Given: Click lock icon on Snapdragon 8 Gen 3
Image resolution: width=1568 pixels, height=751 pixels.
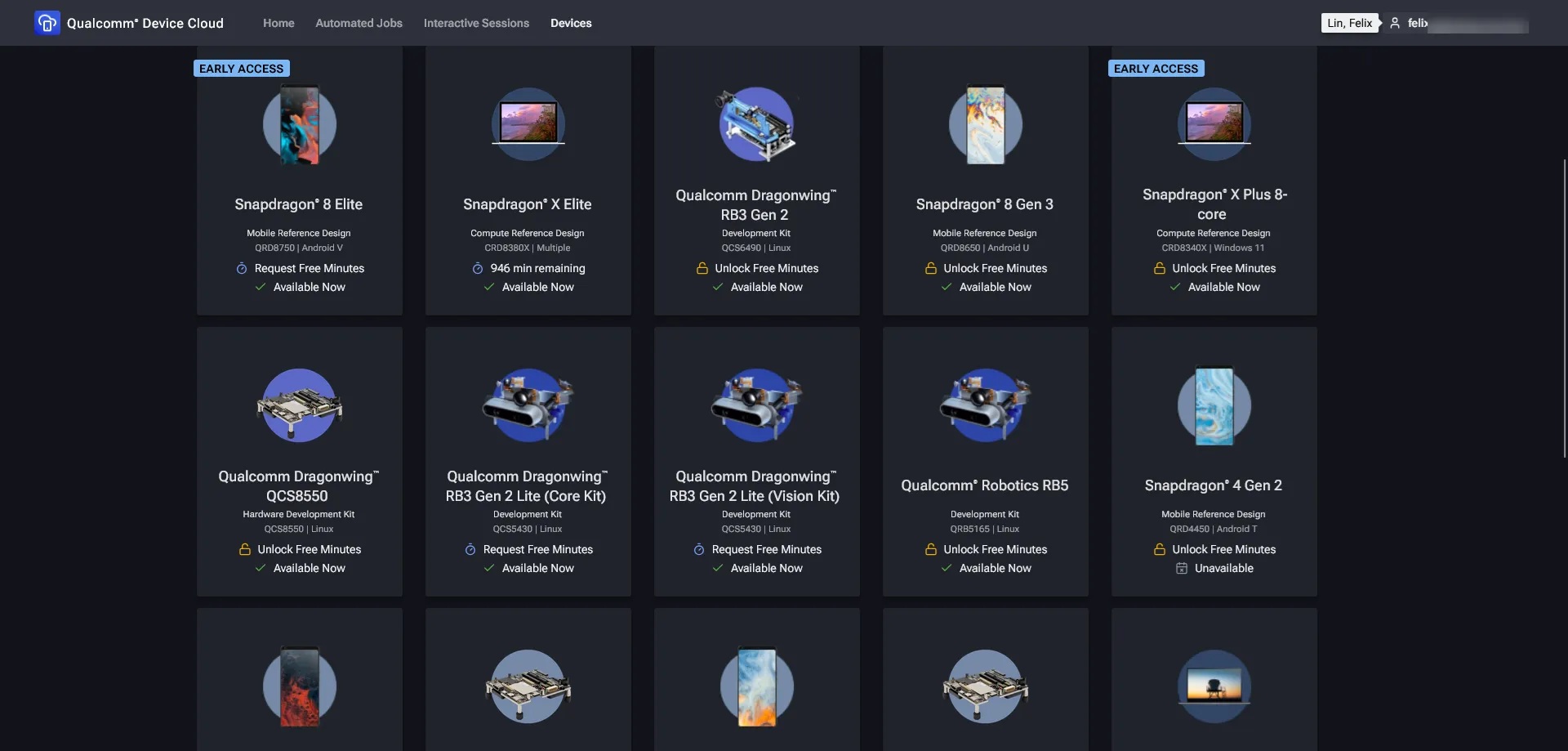Looking at the screenshot, I should [931, 268].
